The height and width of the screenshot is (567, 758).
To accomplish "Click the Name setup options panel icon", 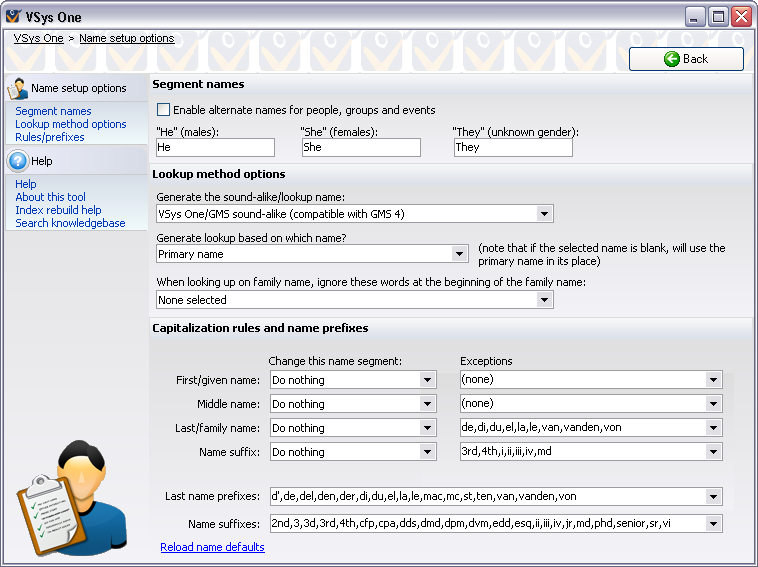I will [17, 88].
